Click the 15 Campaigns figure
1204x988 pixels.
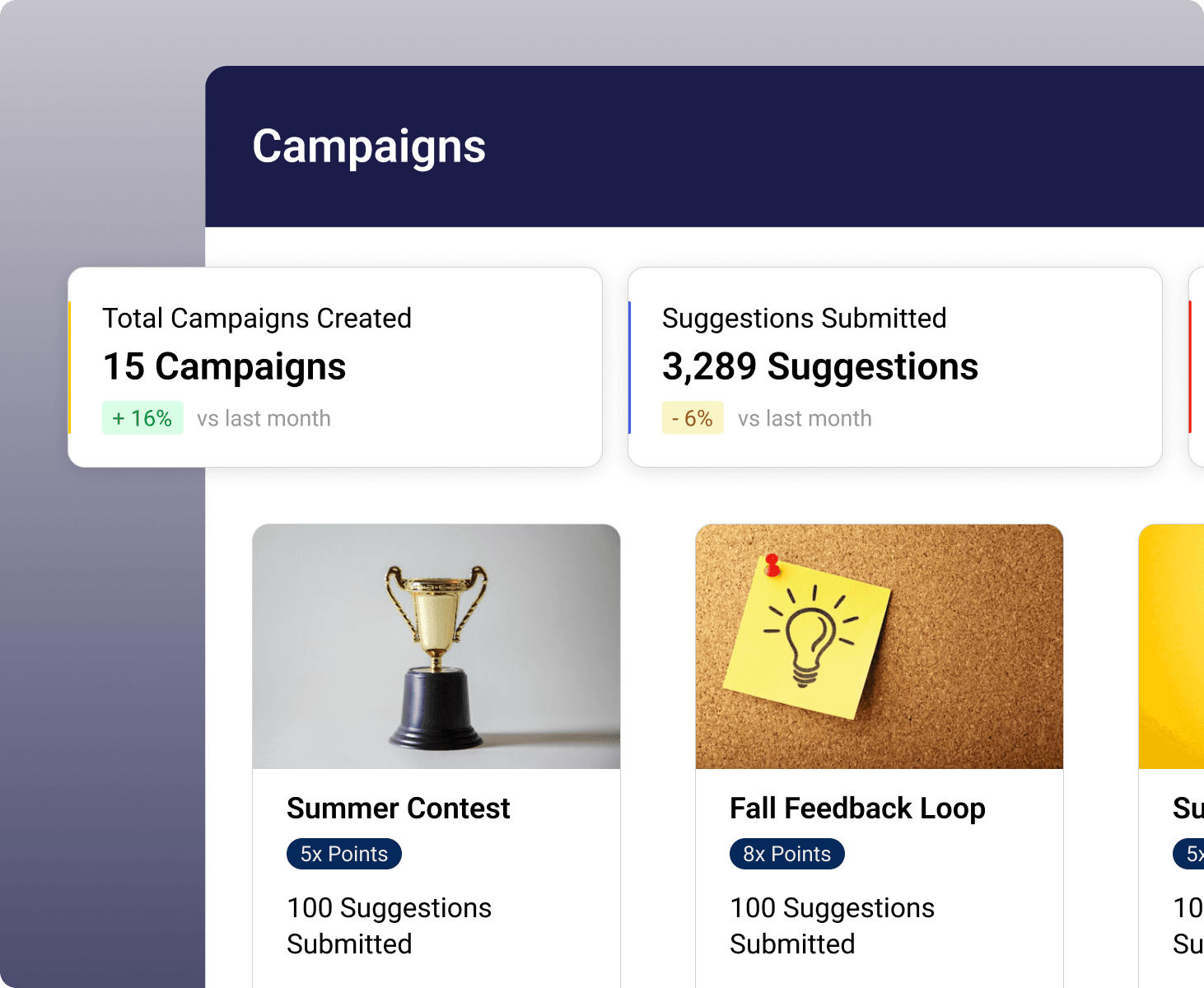(x=224, y=366)
